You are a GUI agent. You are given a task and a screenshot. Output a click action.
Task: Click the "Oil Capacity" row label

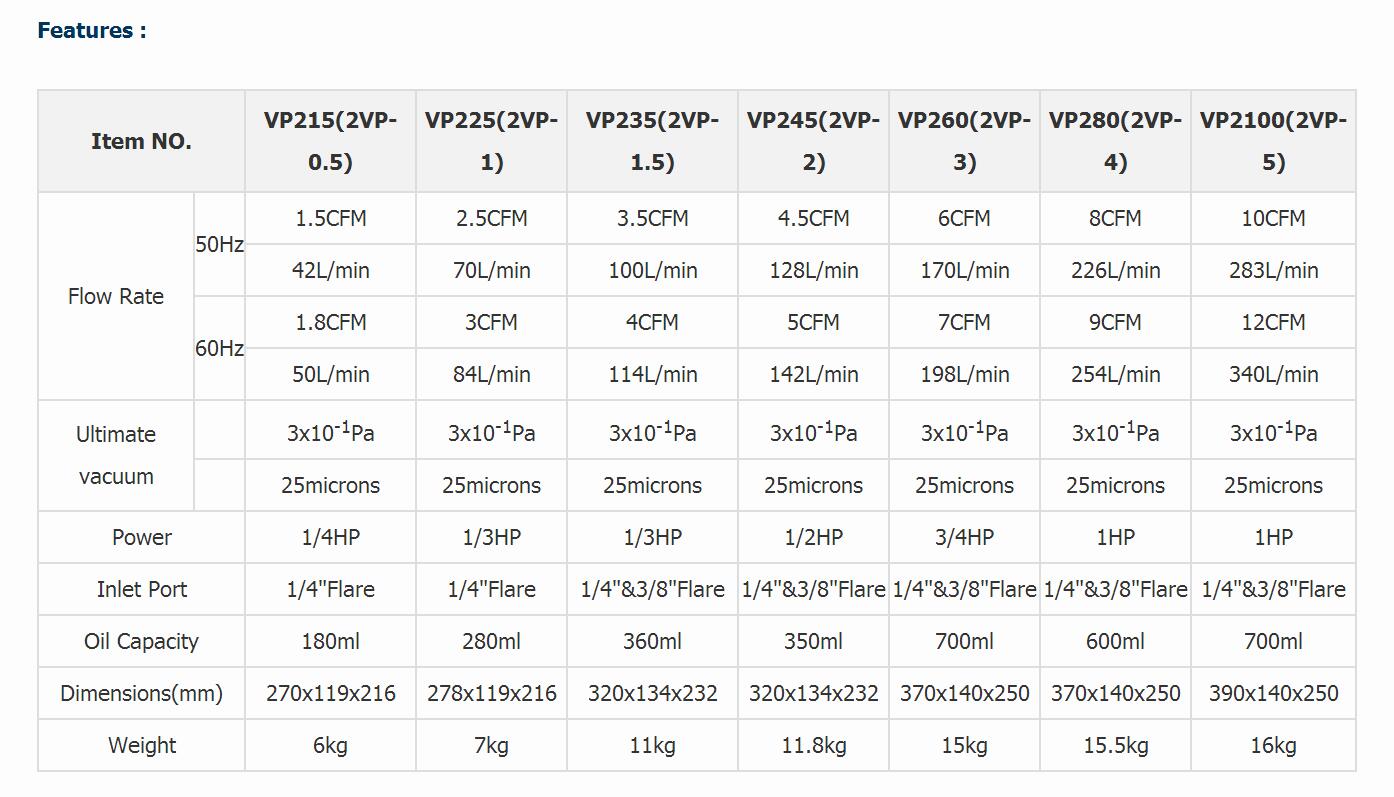[141, 642]
